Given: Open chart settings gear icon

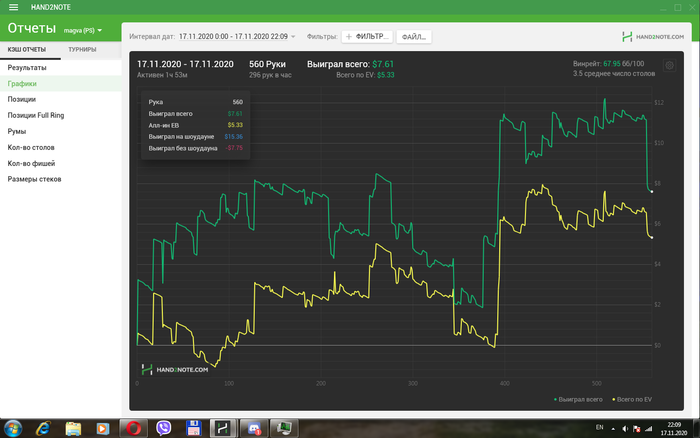Looking at the screenshot, I should click(x=669, y=66).
